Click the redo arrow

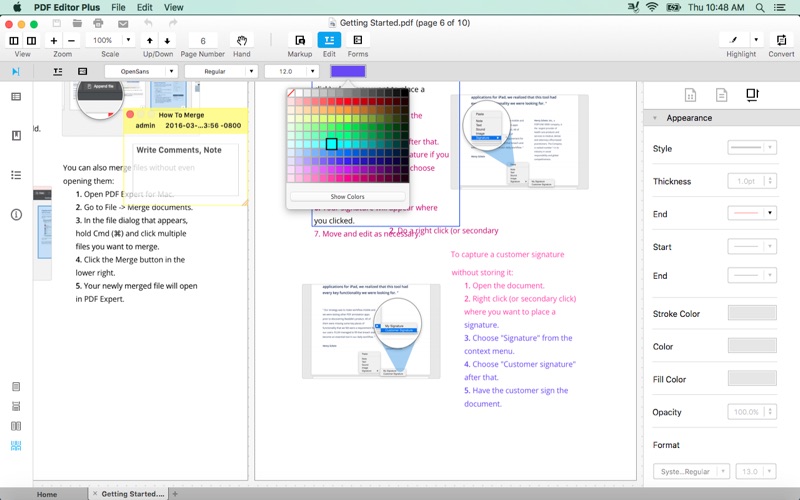click(173, 23)
